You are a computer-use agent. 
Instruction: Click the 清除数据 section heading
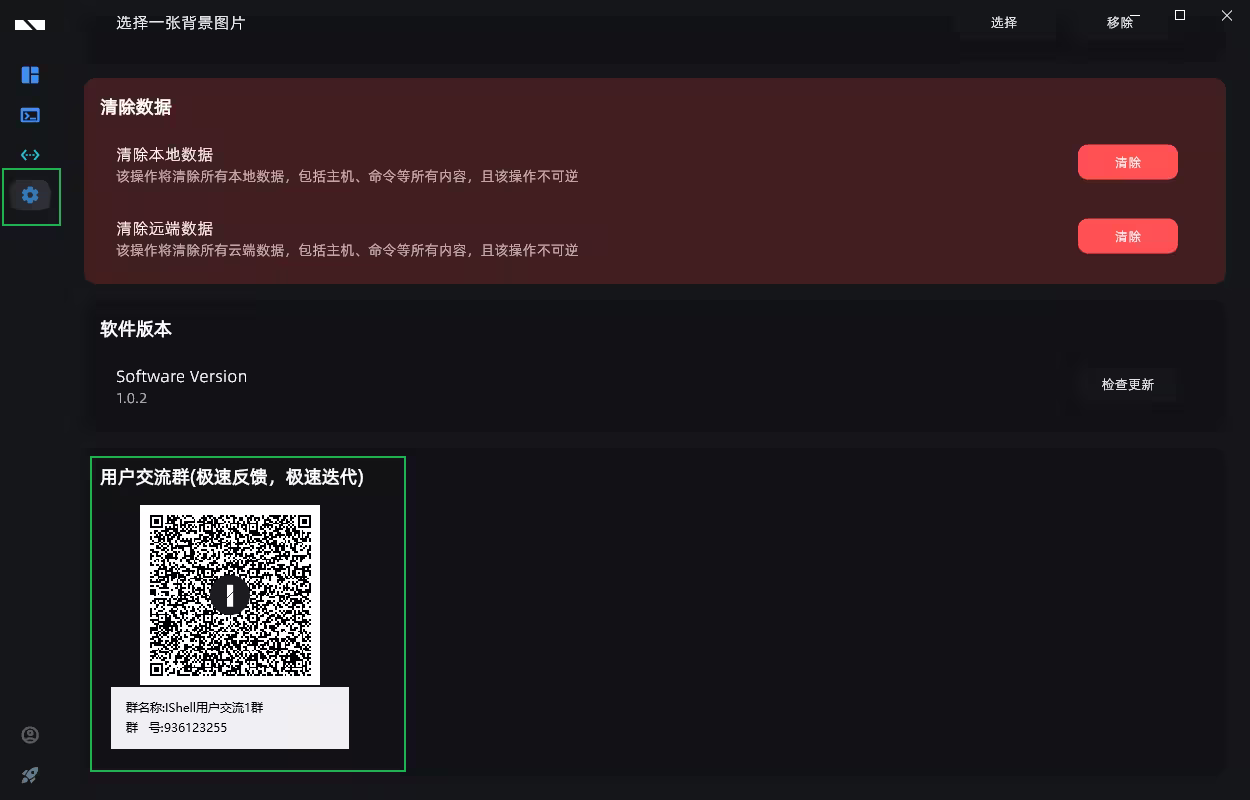[x=136, y=107]
